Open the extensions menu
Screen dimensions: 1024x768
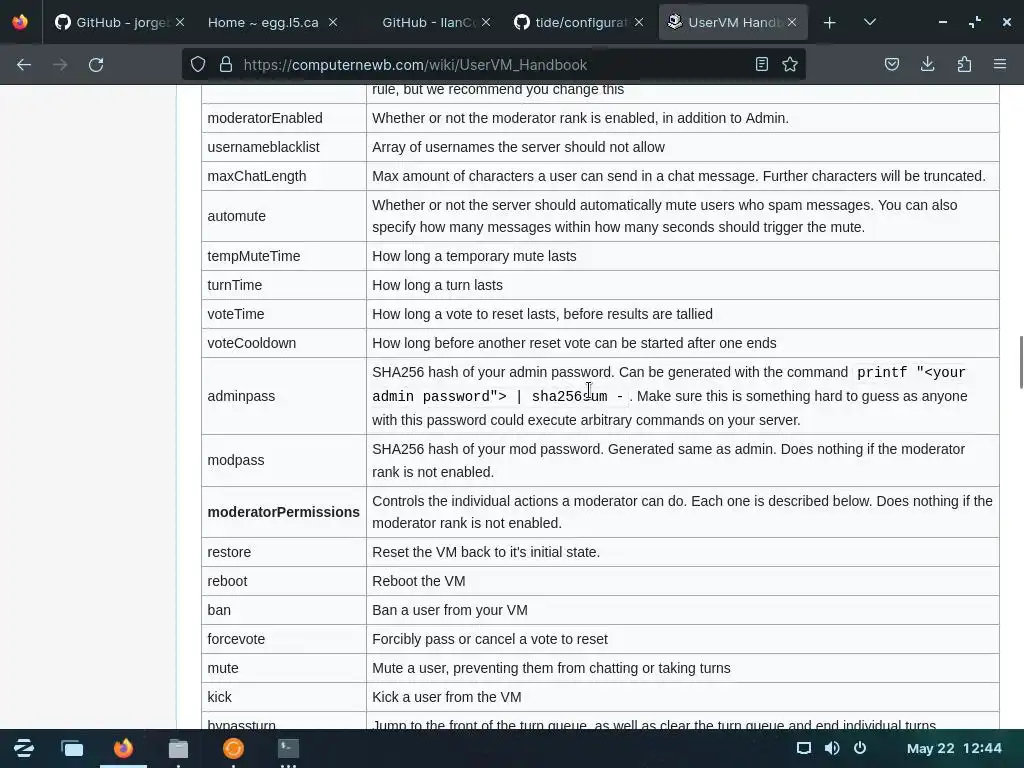964,64
